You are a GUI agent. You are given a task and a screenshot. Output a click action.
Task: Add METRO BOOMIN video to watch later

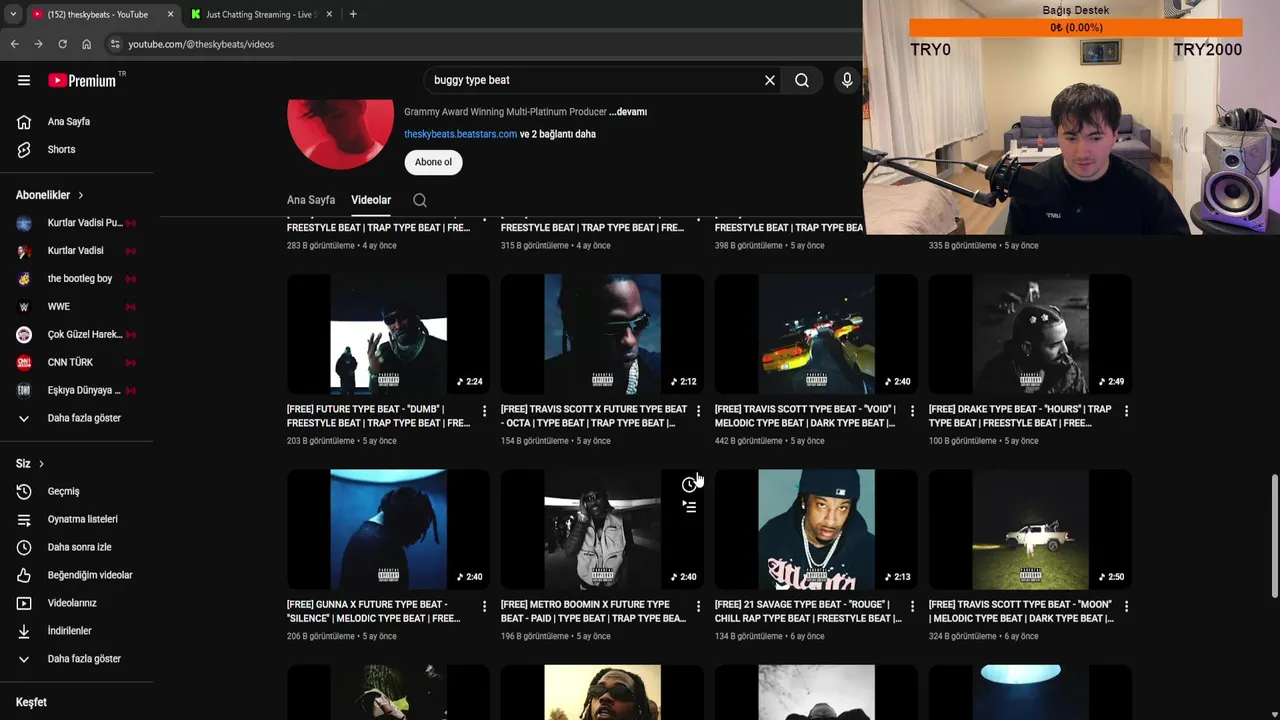[689, 485]
